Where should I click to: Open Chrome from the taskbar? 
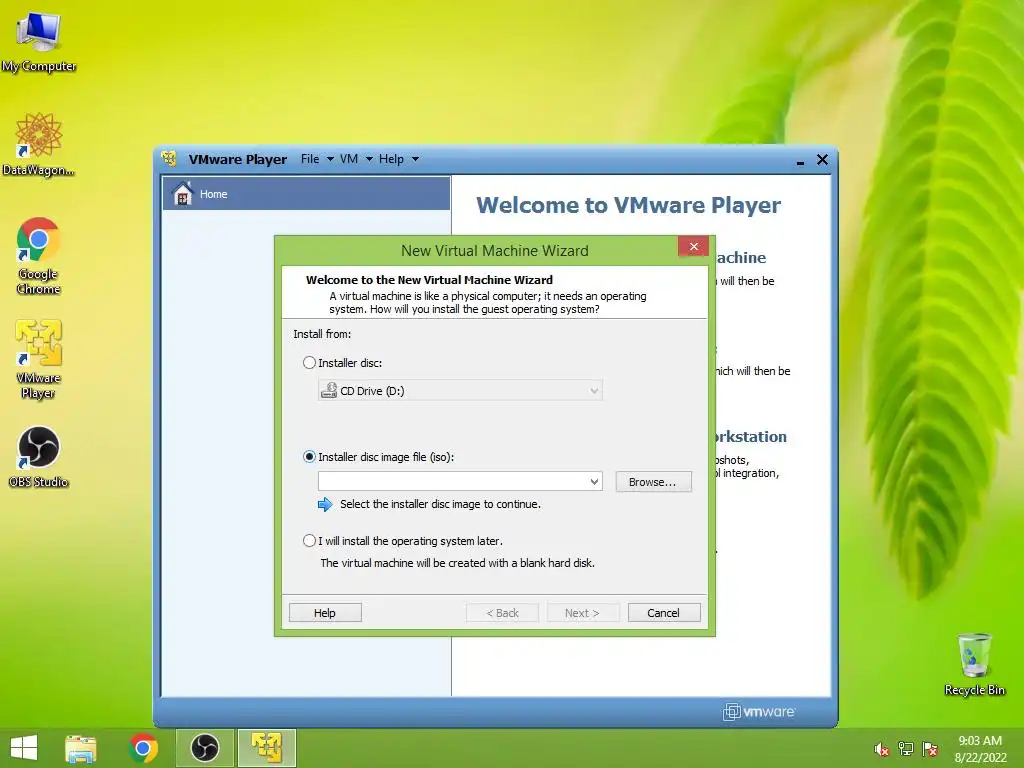(143, 748)
